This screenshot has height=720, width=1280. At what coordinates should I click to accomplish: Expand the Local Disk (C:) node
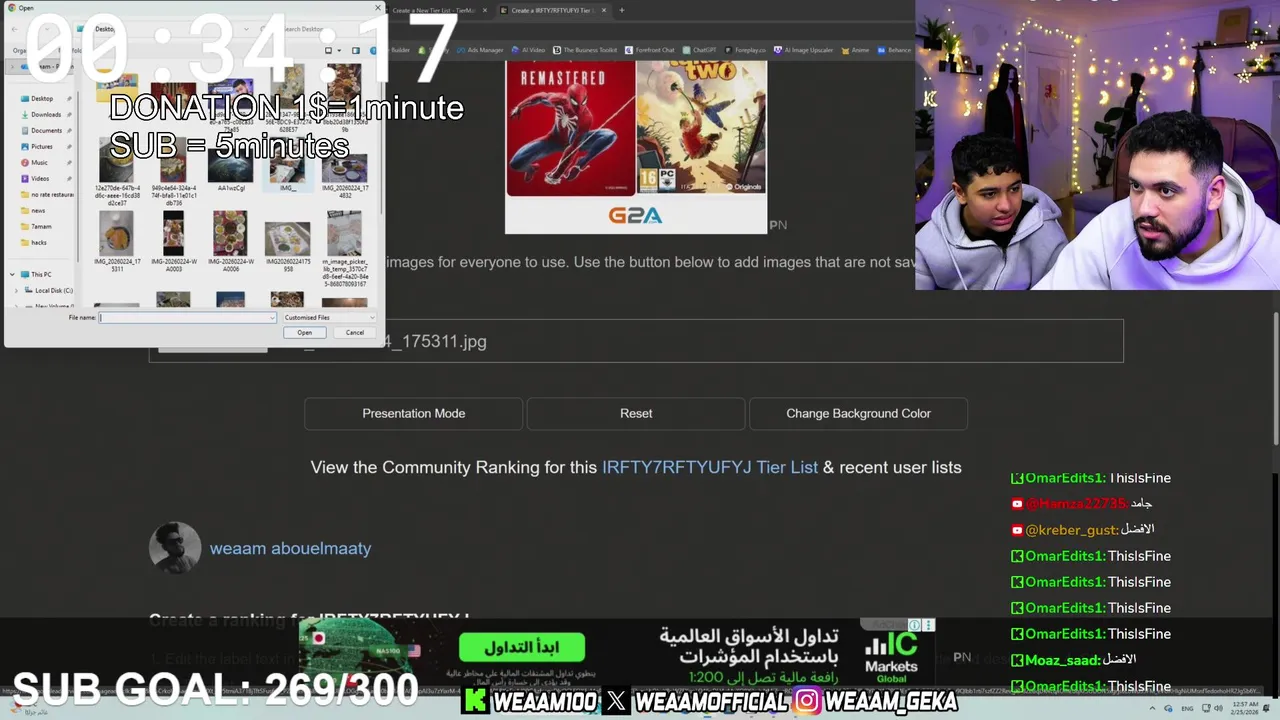pos(16,290)
